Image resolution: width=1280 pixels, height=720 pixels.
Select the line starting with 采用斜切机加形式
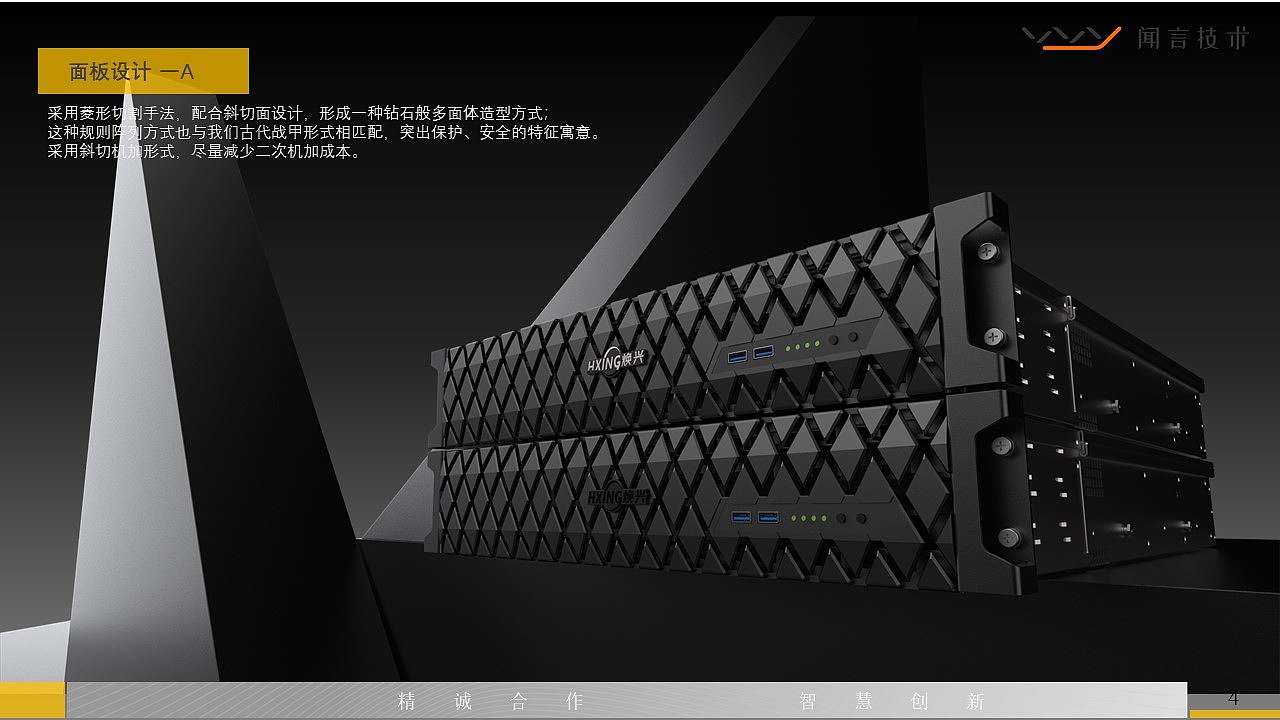point(204,152)
